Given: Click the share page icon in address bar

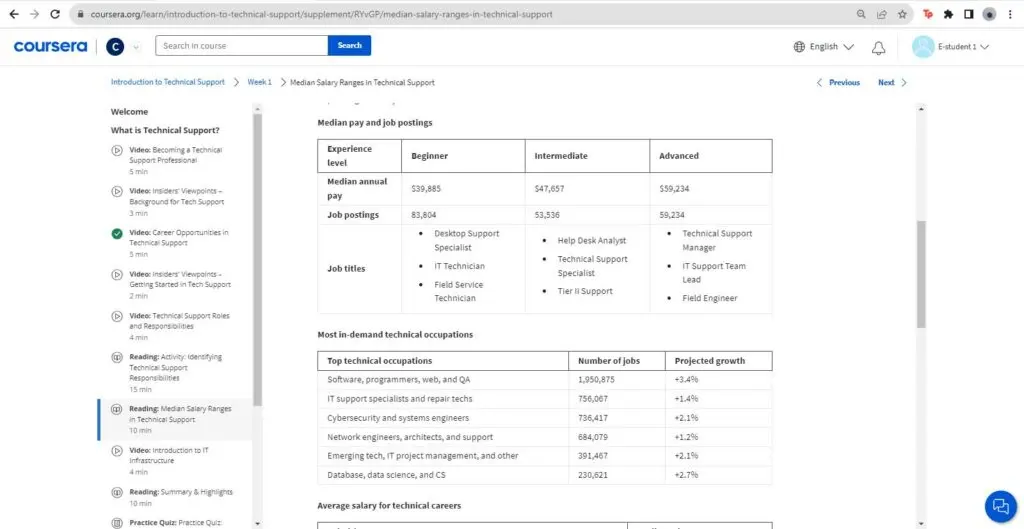Looking at the screenshot, I should pos(882,14).
